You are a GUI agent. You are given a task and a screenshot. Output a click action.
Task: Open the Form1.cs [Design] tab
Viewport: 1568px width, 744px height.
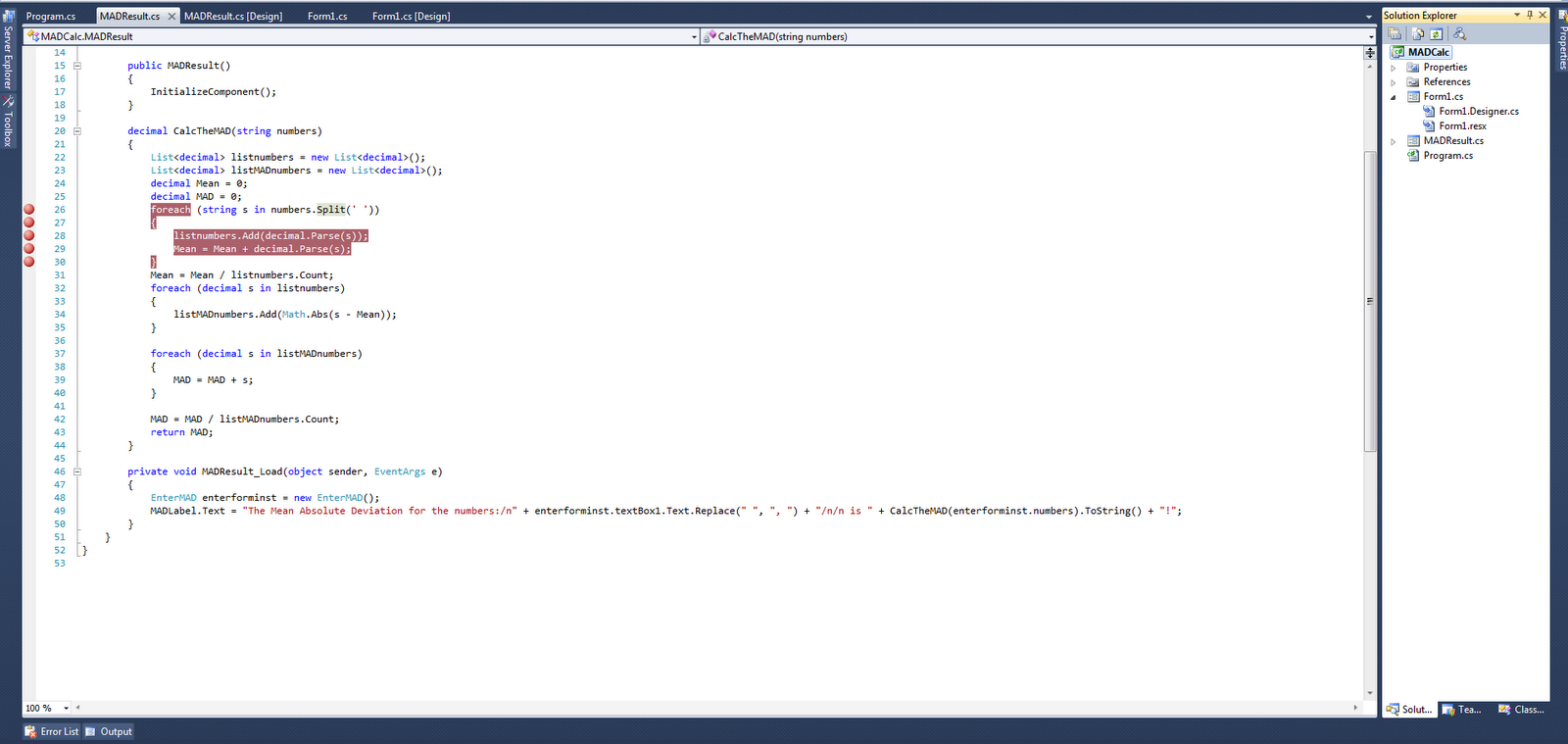(412, 17)
